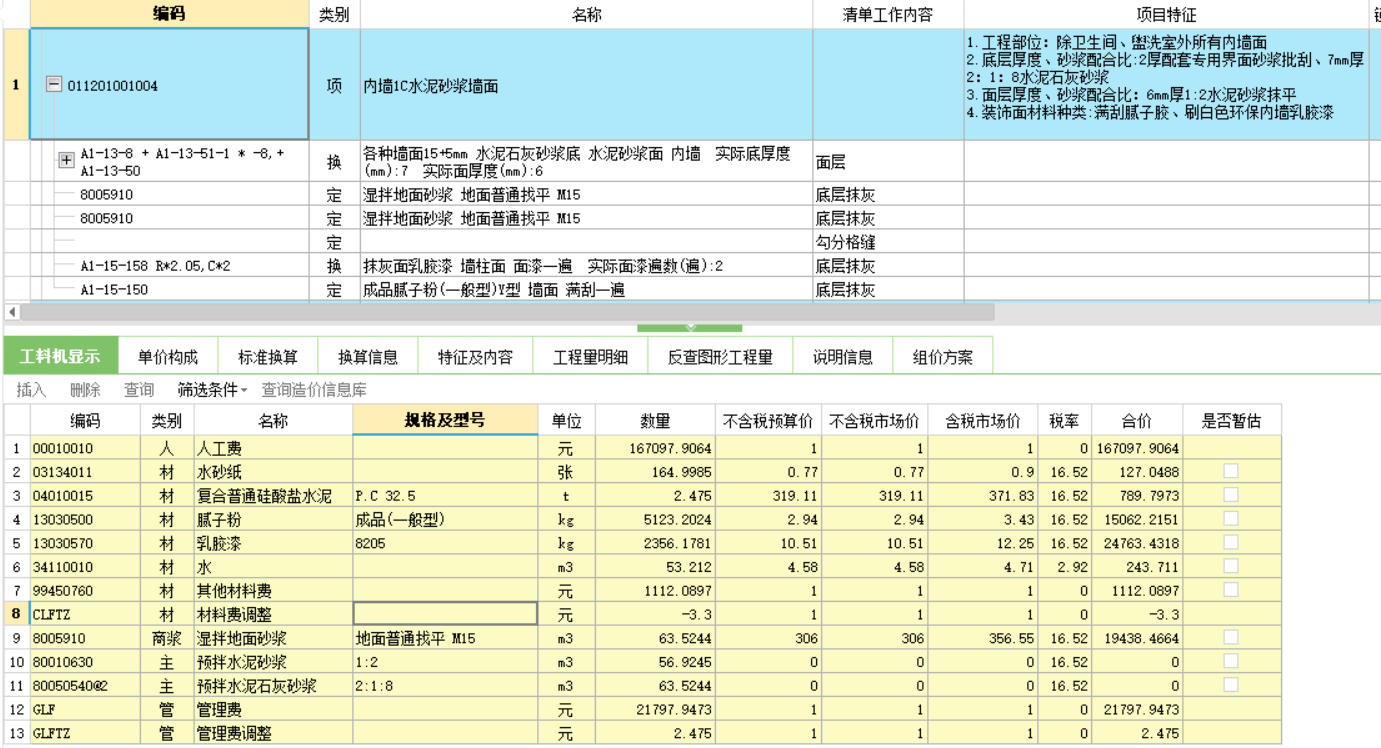Image resolution: width=1381 pixels, height=748 pixels.
Task: Click the 规格及型号 input for 材料费调整
Action: coord(445,614)
